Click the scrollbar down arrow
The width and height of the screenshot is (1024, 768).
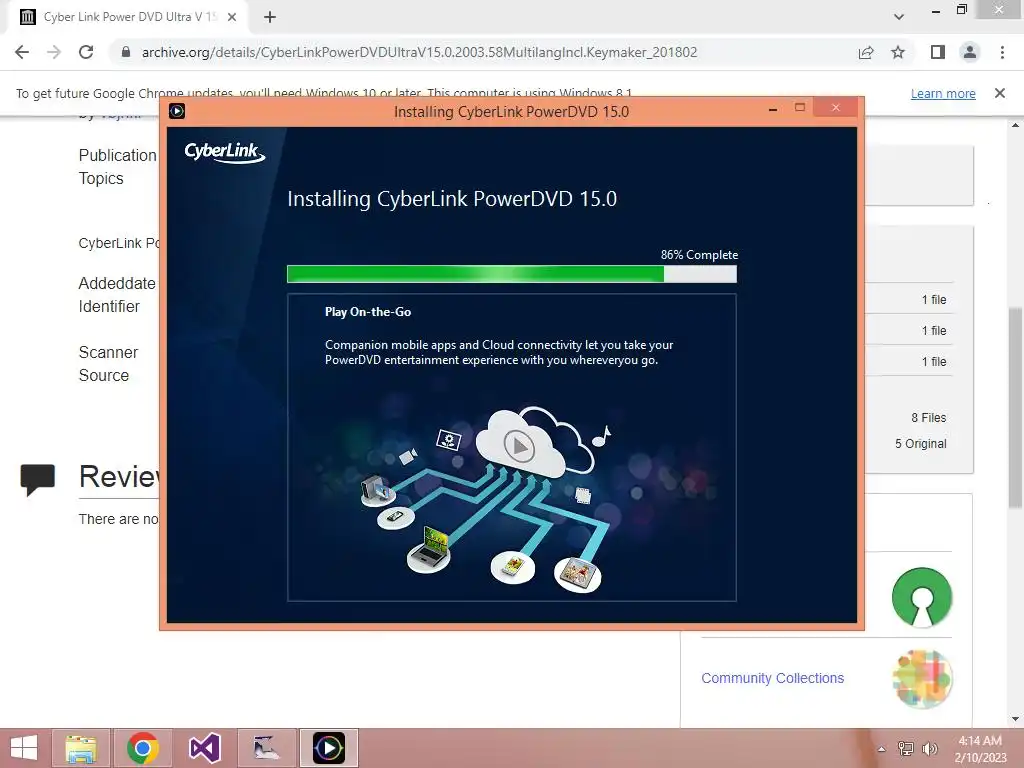click(x=1016, y=719)
